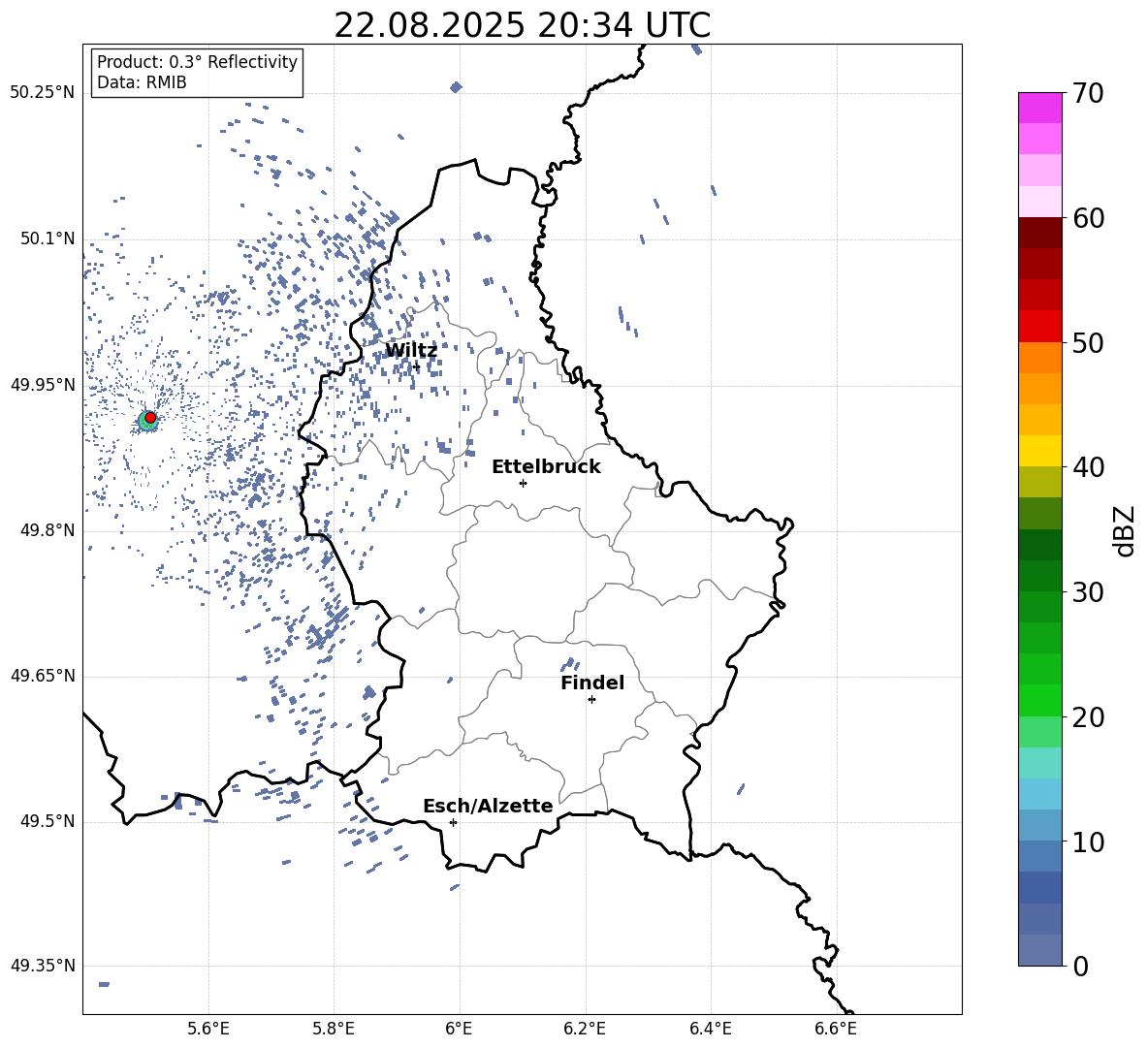Click the dark maroon colorbar segment below 60
The image size is (1148, 1048).
pos(1039,233)
